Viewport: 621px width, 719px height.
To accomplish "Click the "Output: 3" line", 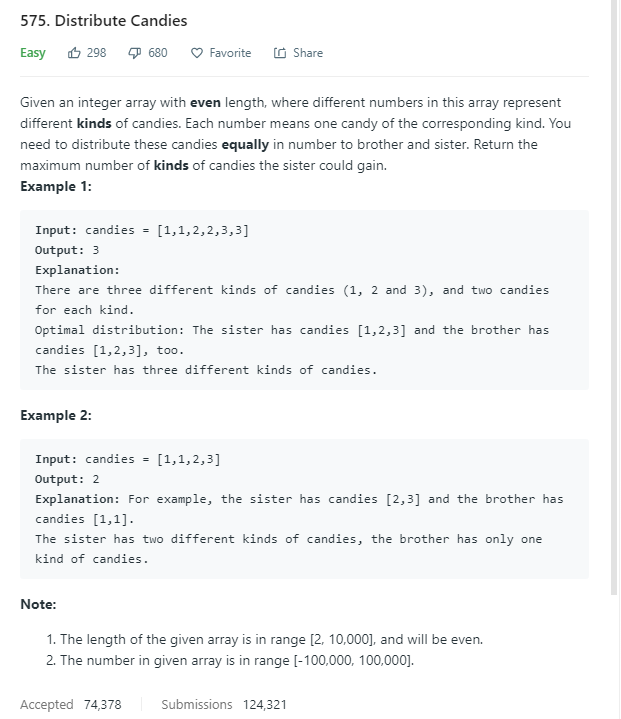I will (x=67, y=250).
